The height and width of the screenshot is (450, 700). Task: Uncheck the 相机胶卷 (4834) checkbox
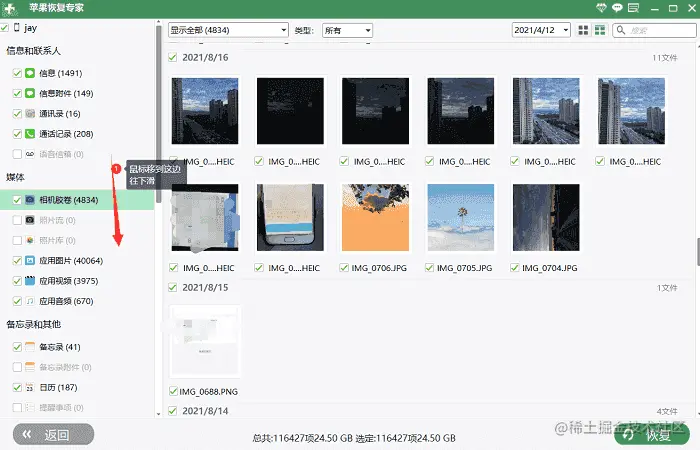pos(17,200)
